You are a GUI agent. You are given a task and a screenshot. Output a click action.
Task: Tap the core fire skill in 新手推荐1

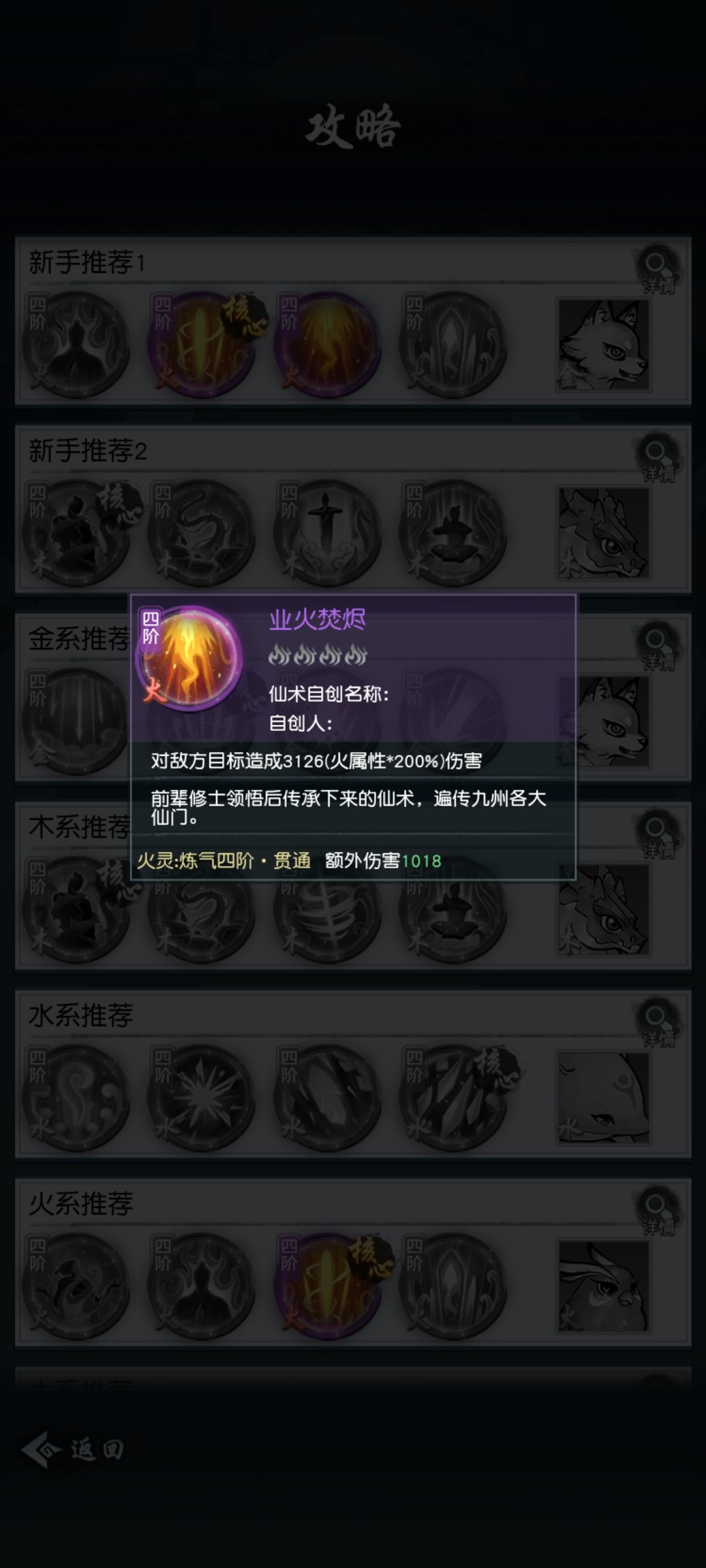point(201,345)
